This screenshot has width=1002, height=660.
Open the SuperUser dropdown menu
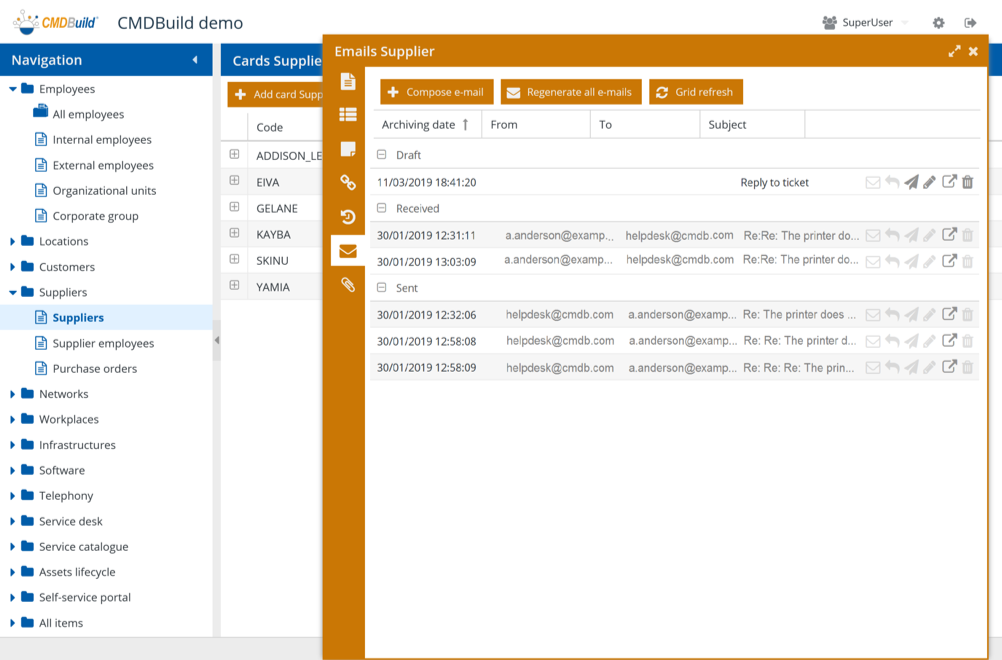(865, 22)
